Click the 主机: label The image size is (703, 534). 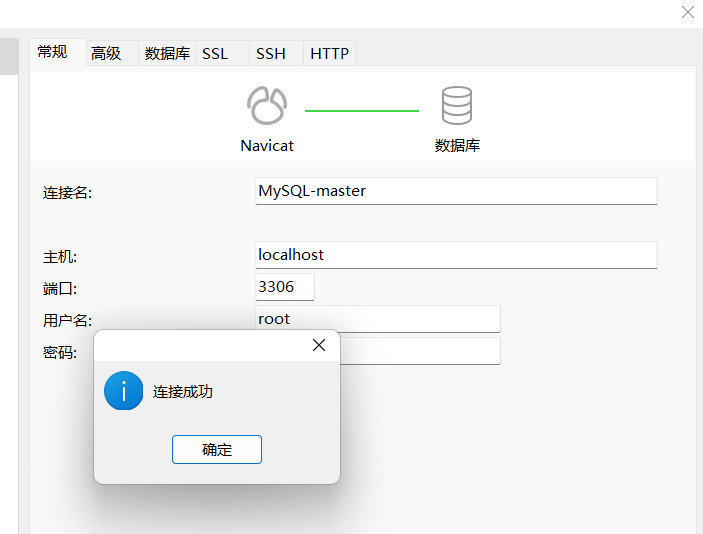pos(60,257)
